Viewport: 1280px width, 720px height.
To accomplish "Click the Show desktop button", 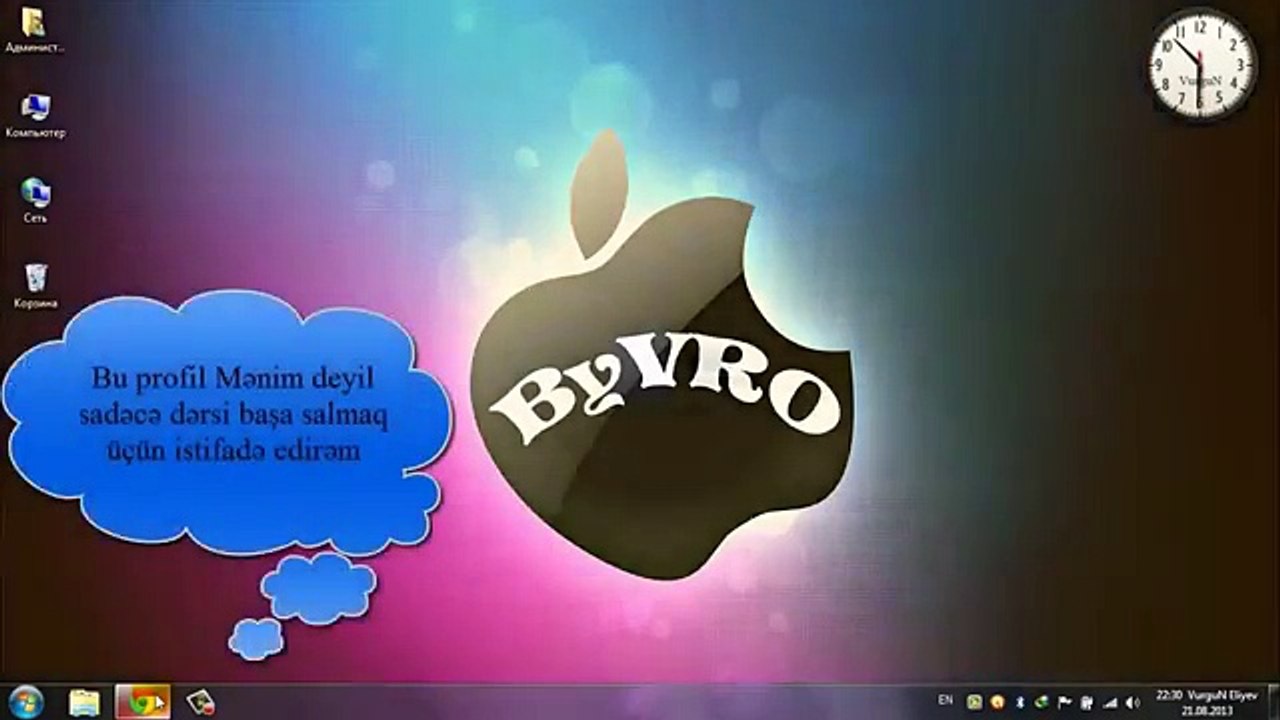I will point(1273,702).
